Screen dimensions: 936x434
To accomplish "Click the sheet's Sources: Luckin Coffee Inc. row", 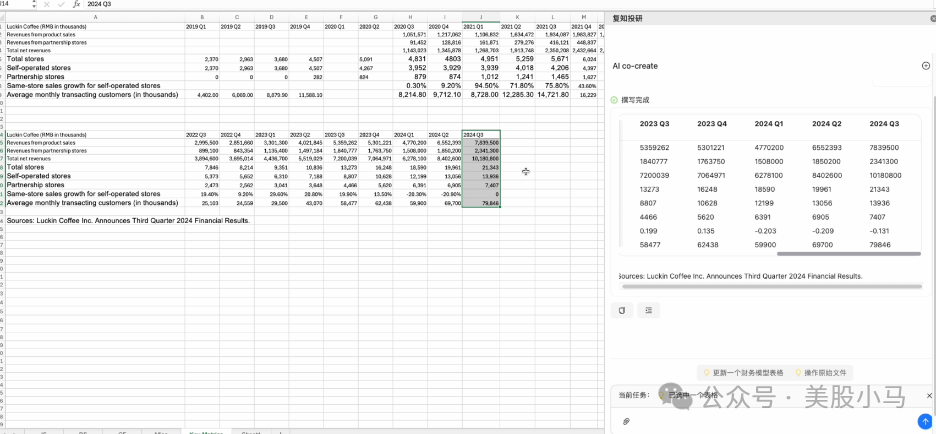I will coord(128,220).
